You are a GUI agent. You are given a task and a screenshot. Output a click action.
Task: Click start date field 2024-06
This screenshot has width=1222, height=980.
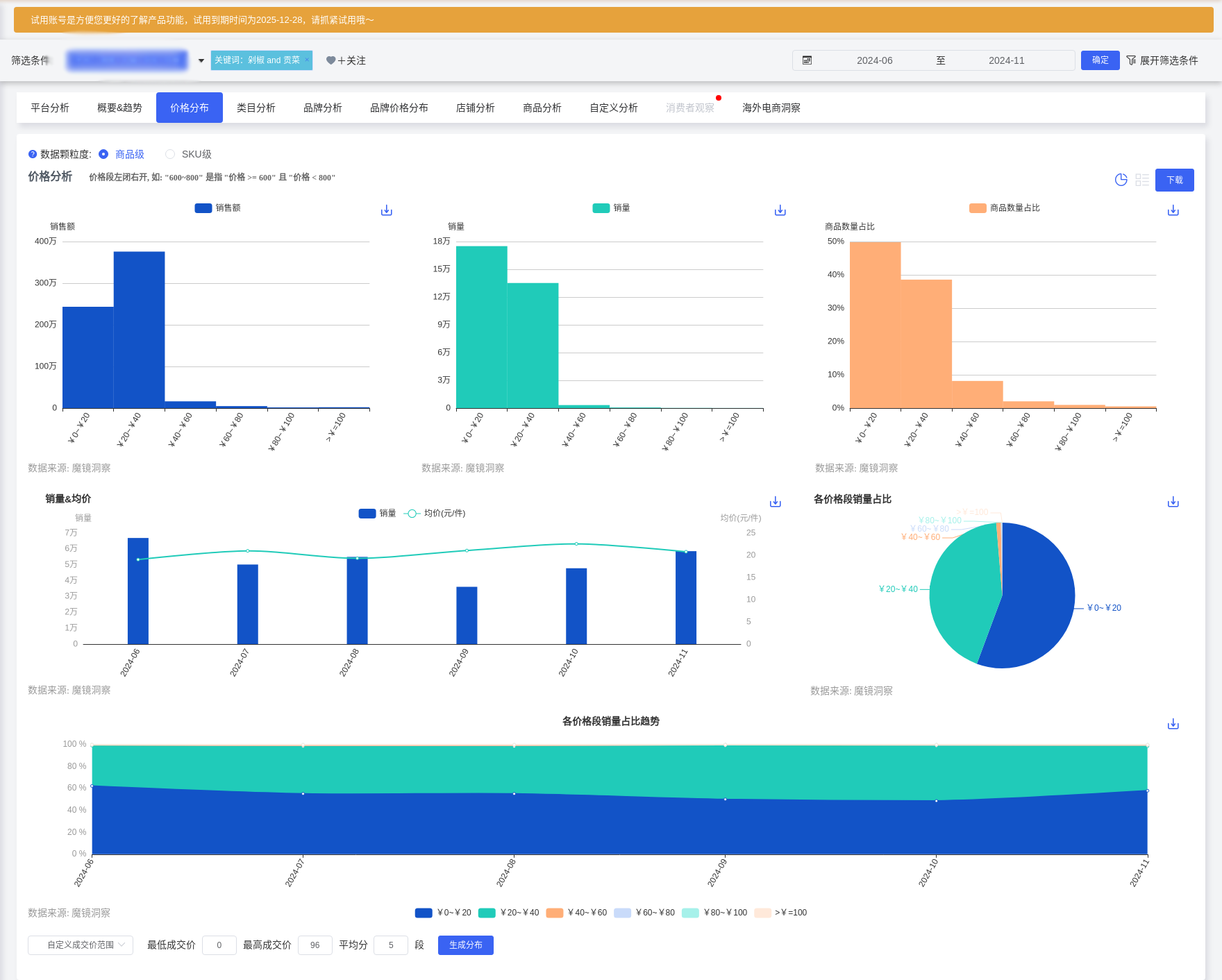pyautogui.click(x=875, y=60)
